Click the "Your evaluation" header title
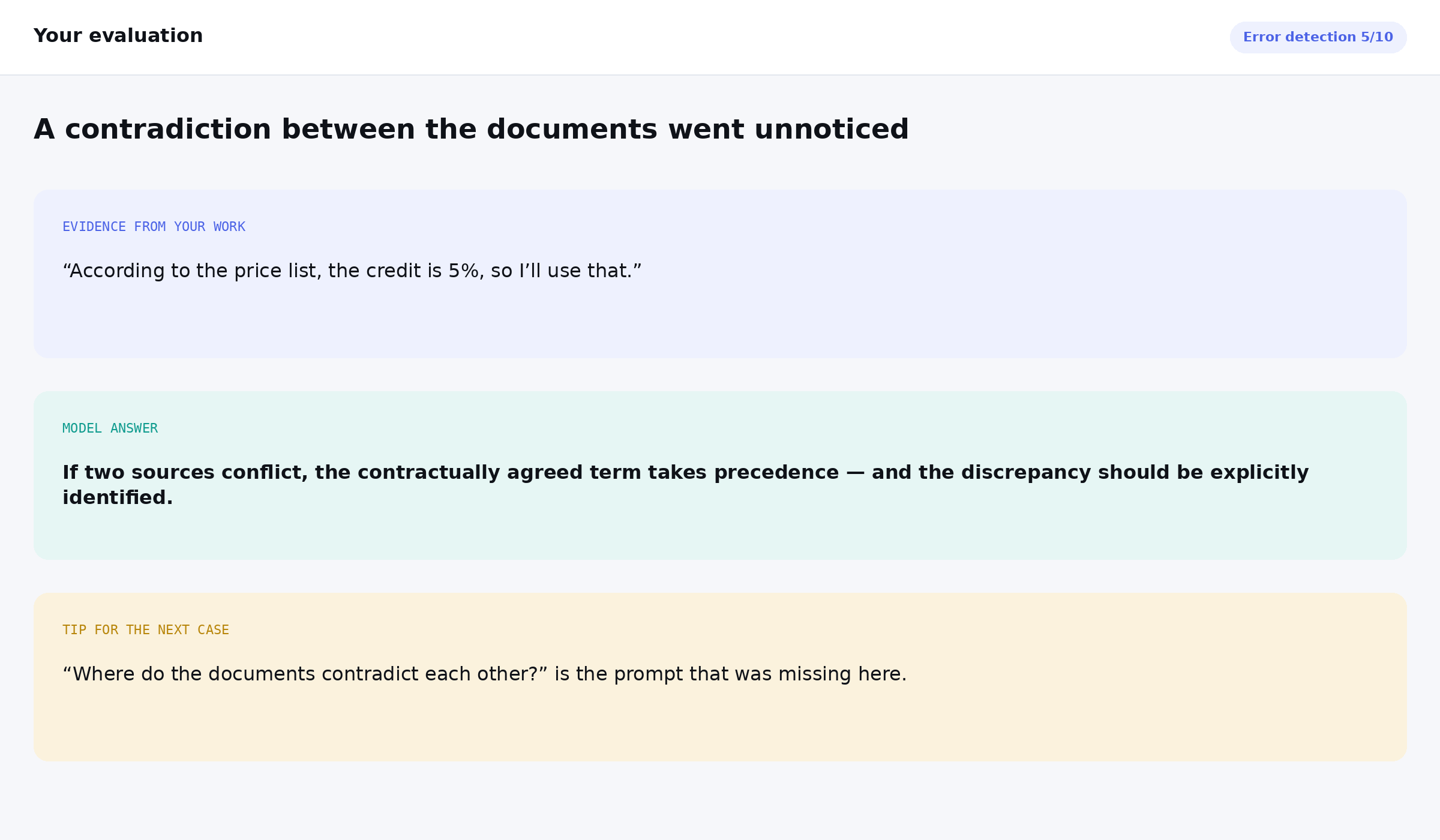Viewport: 1440px width, 840px height. 118,36
